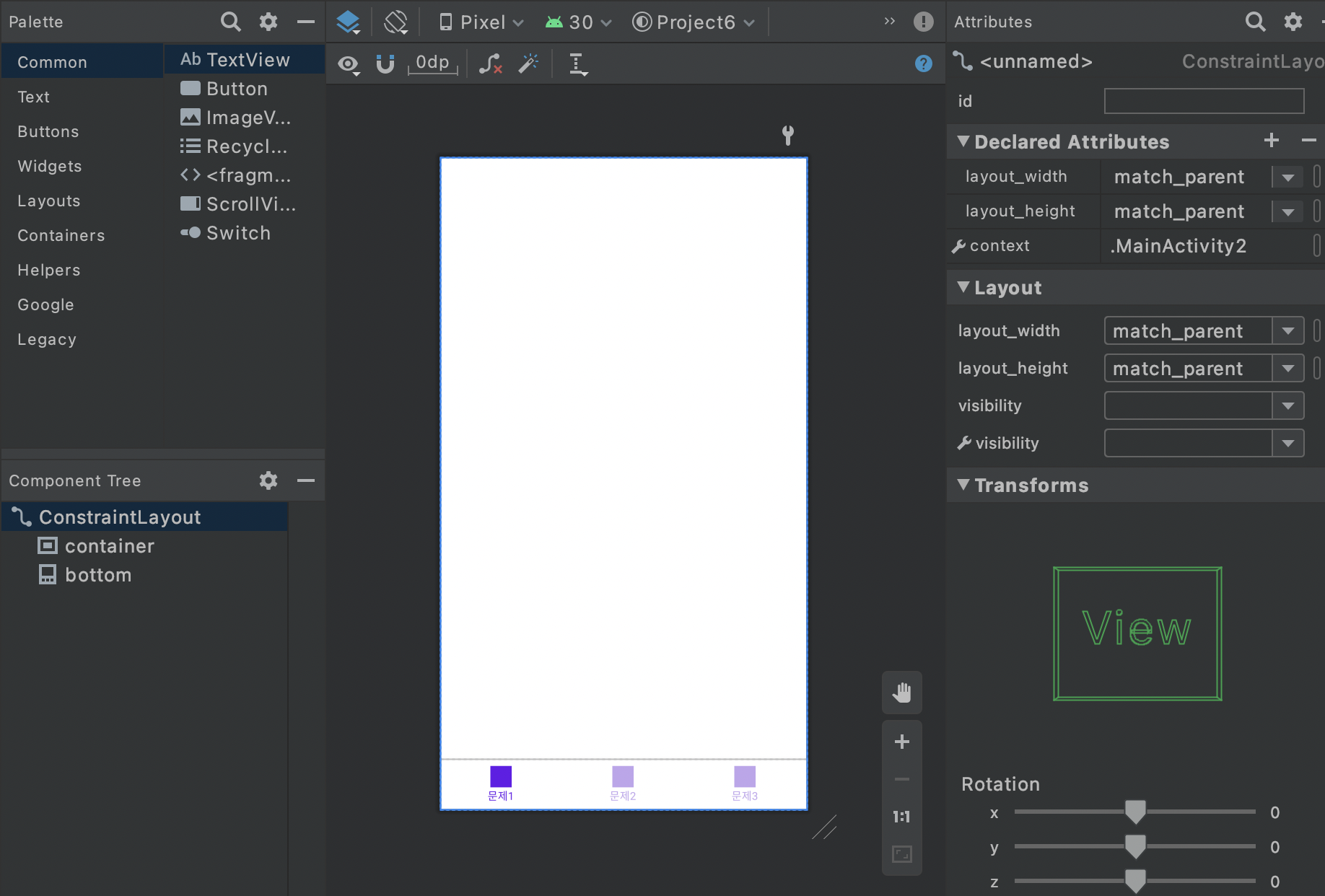
Task: Zoom in the design surface
Action: point(902,742)
